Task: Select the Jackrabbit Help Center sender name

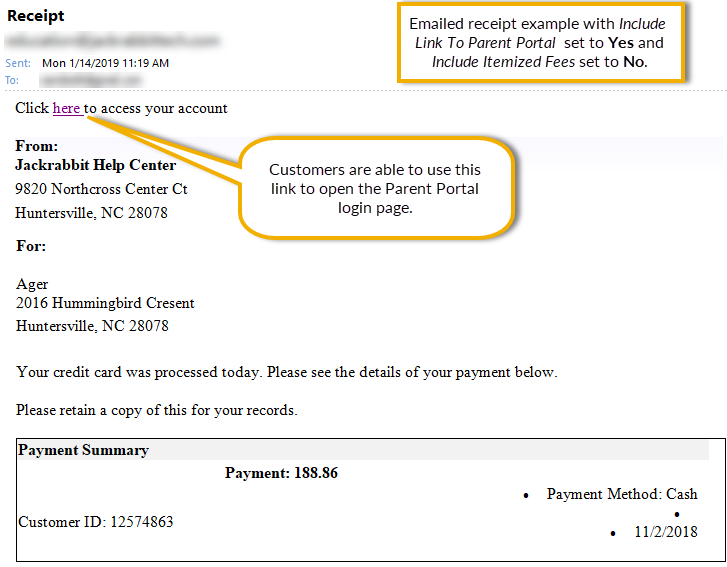Action: click(x=96, y=165)
